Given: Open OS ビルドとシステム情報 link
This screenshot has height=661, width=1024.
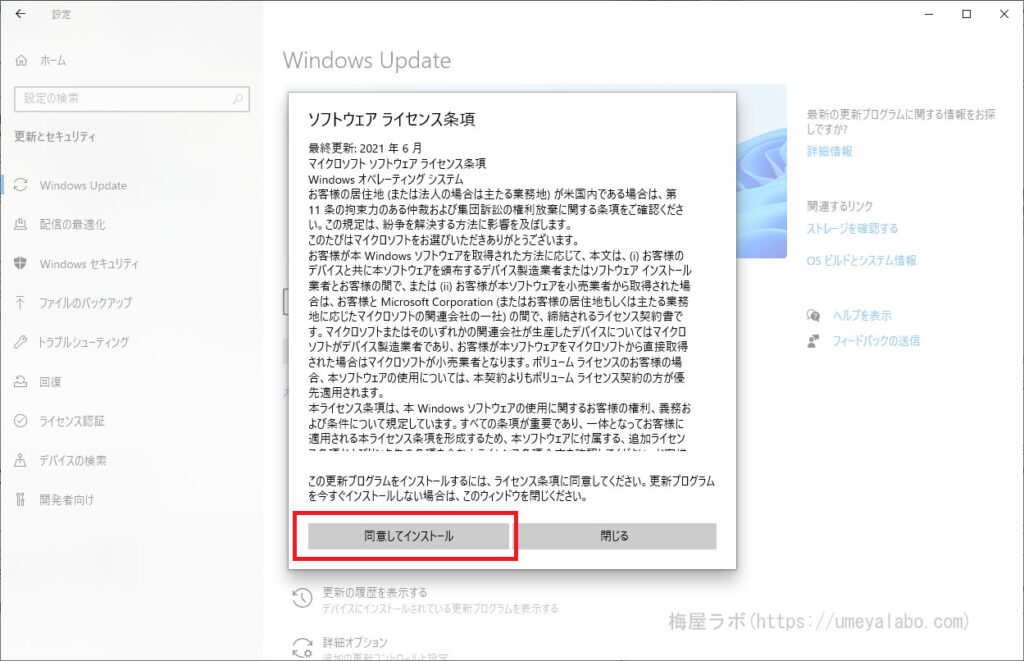Looking at the screenshot, I should (861, 261).
